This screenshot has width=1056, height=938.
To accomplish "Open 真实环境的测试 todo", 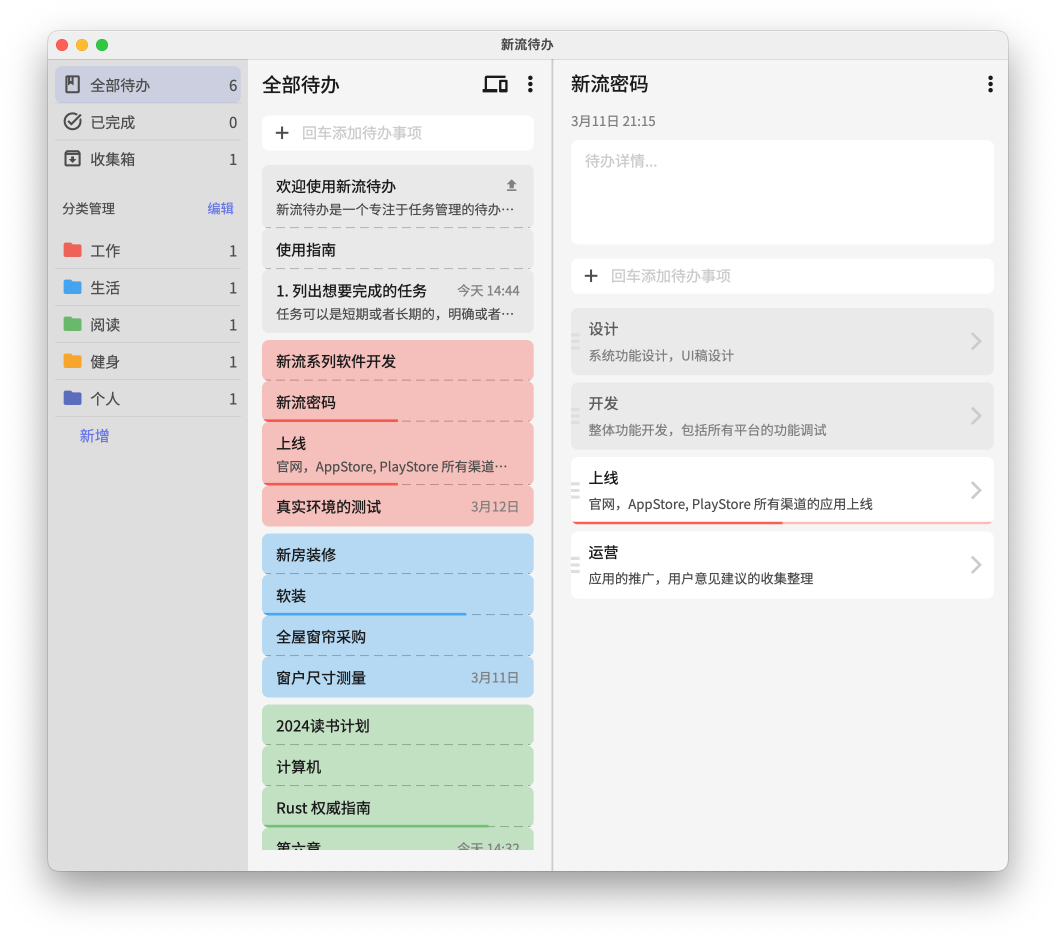I will 397,506.
